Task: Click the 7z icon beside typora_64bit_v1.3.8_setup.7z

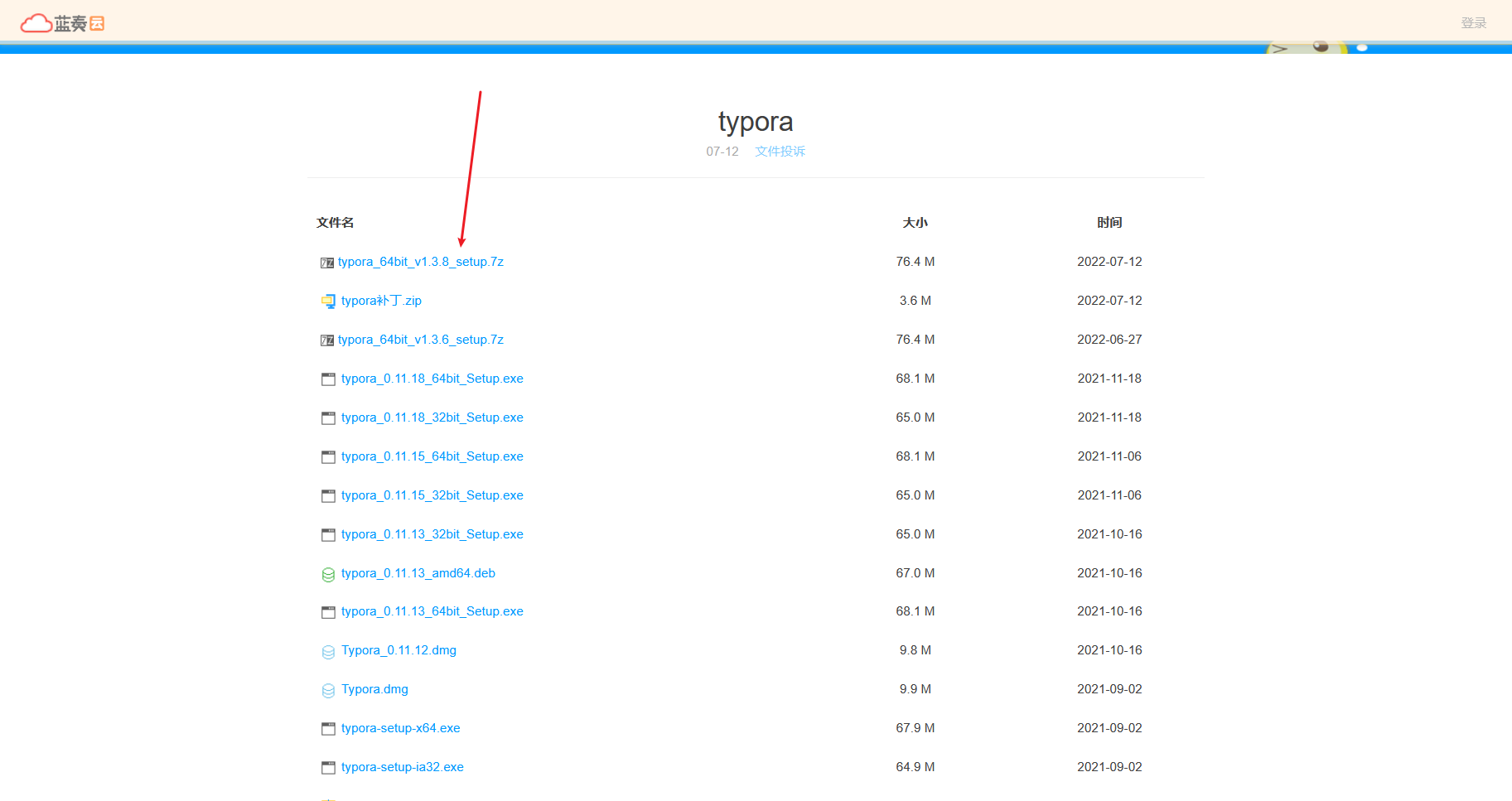Action: point(327,263)
